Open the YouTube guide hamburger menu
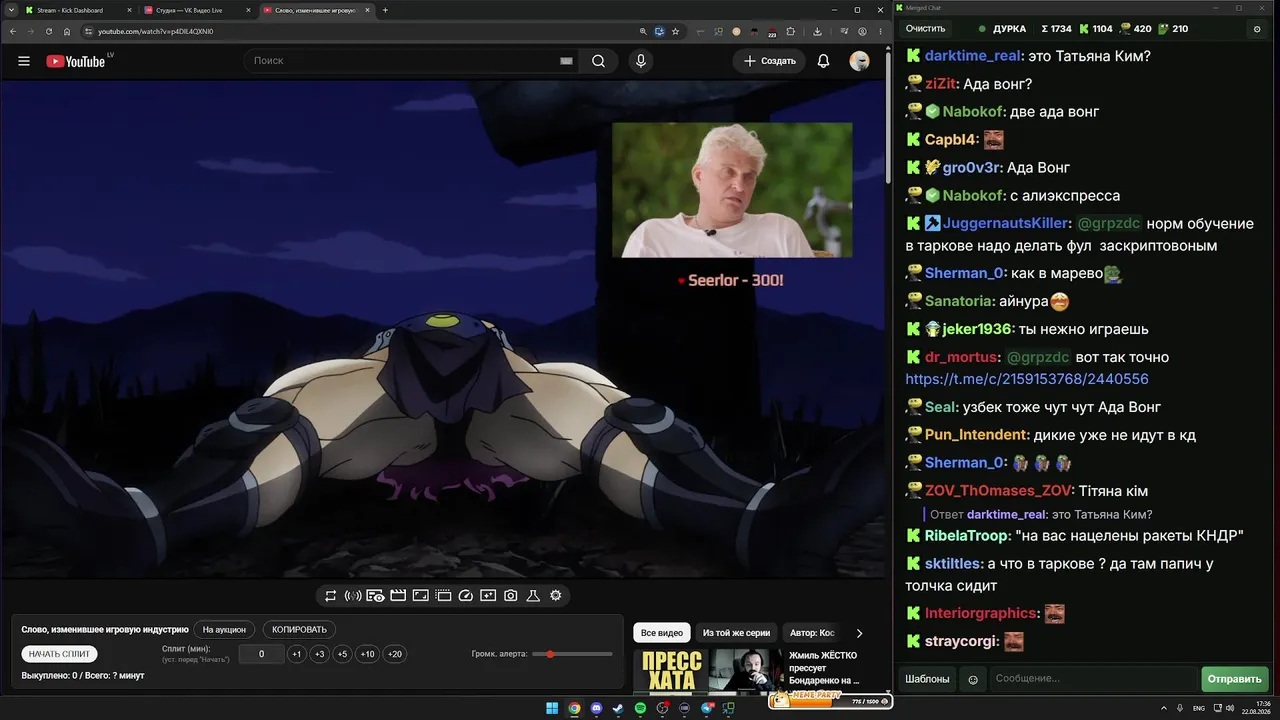Screen dimensions: 1280x720 [x=24, y=61]
